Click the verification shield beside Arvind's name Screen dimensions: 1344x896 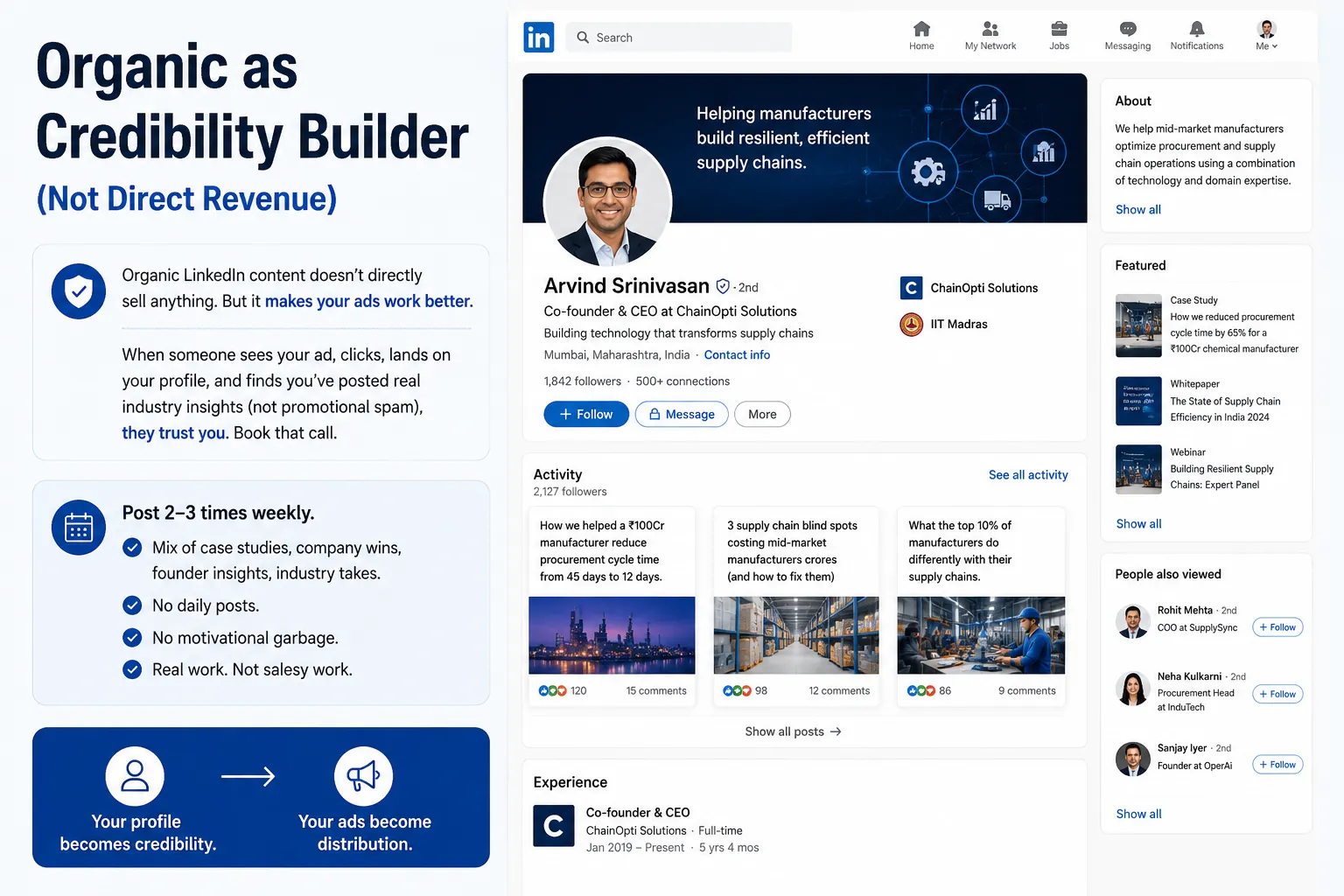coord(723,286)
